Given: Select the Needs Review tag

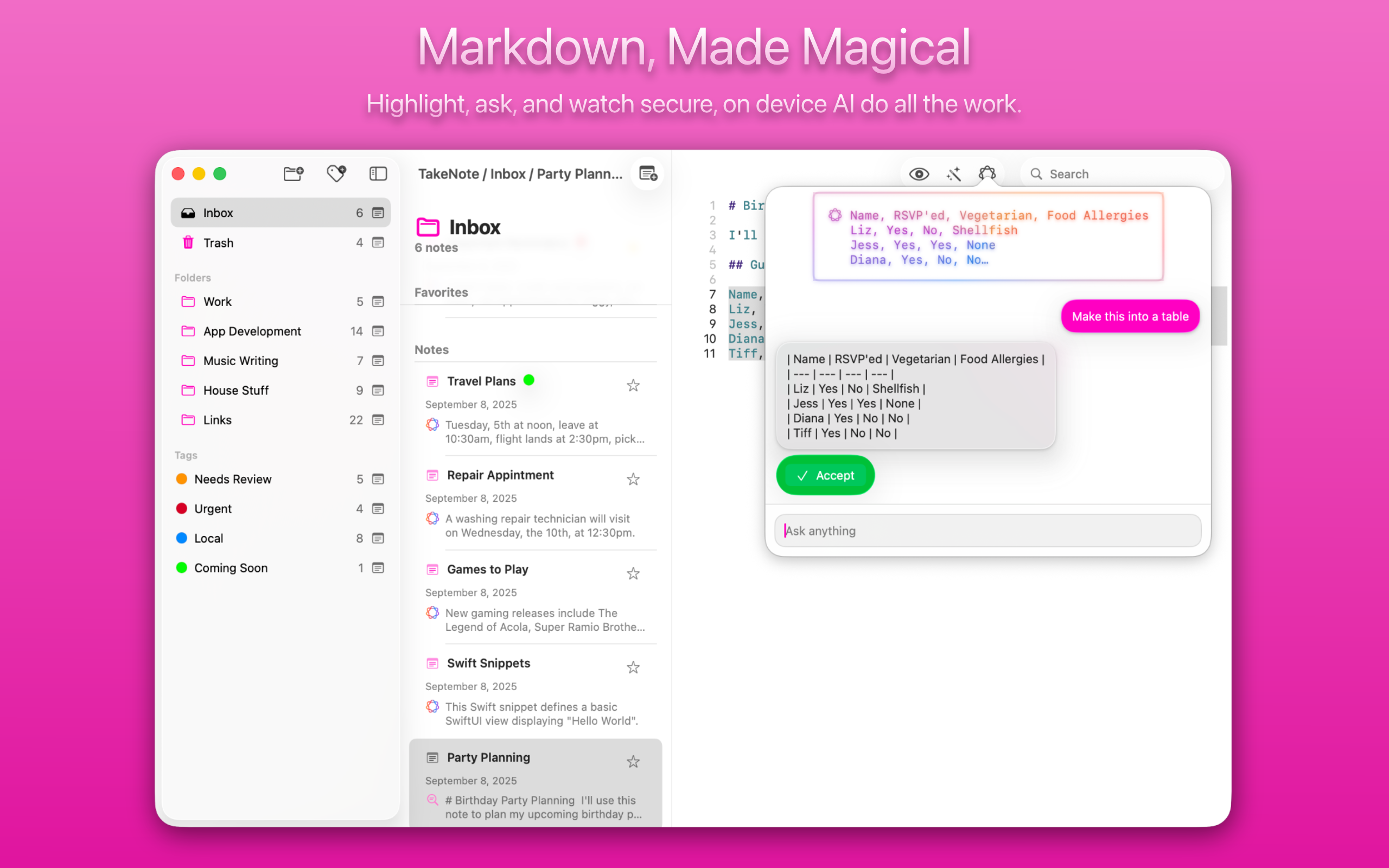Looking at the screenshot, I should 280,480.
